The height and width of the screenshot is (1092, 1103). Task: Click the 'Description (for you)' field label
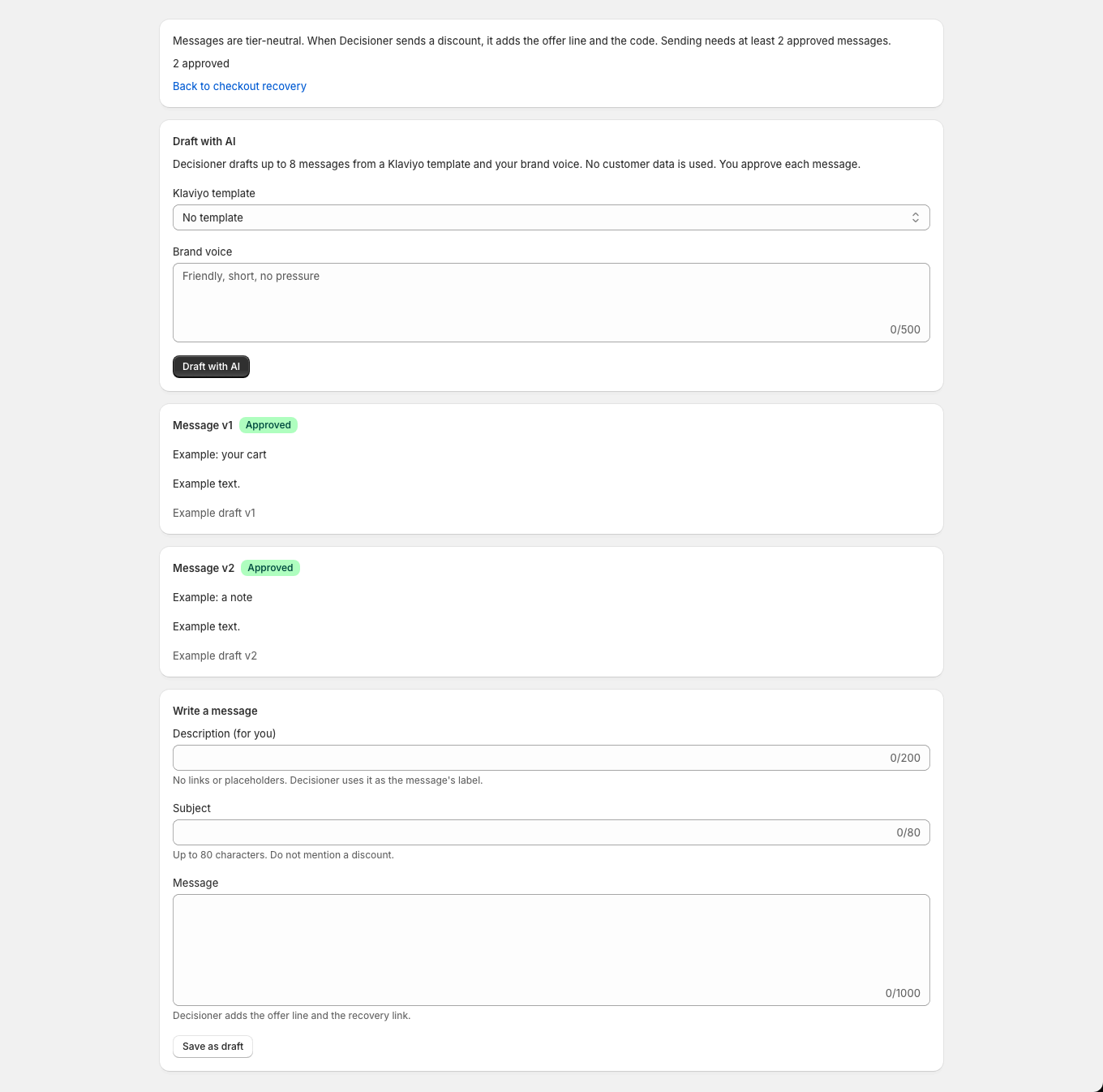click(x=224, y=733)
